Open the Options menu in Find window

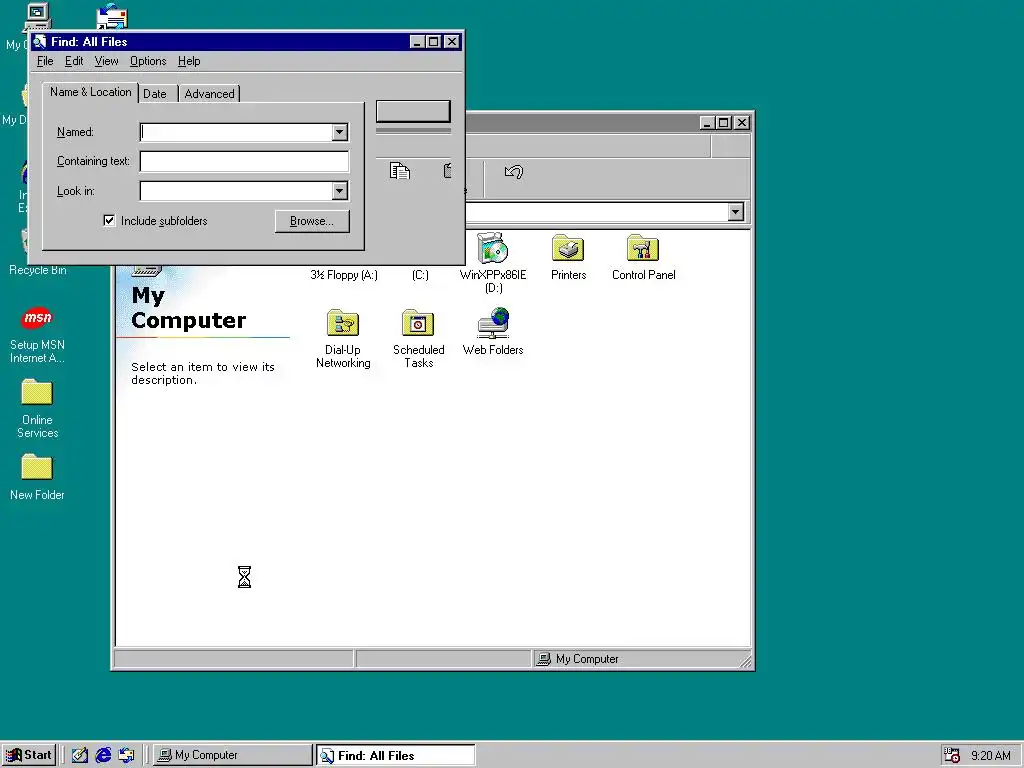(148, 61)
